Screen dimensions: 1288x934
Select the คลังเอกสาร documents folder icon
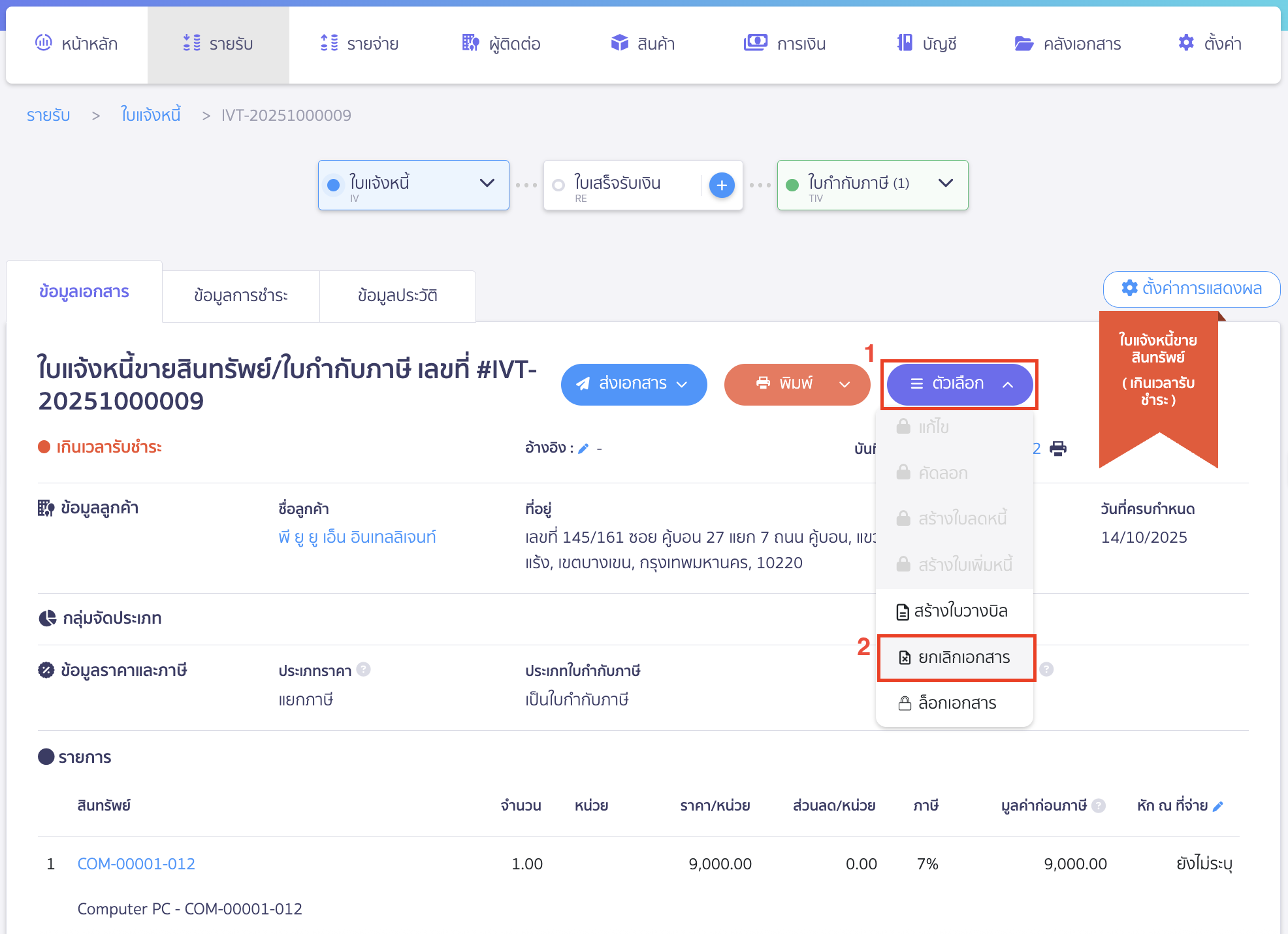pos(1023,42)
